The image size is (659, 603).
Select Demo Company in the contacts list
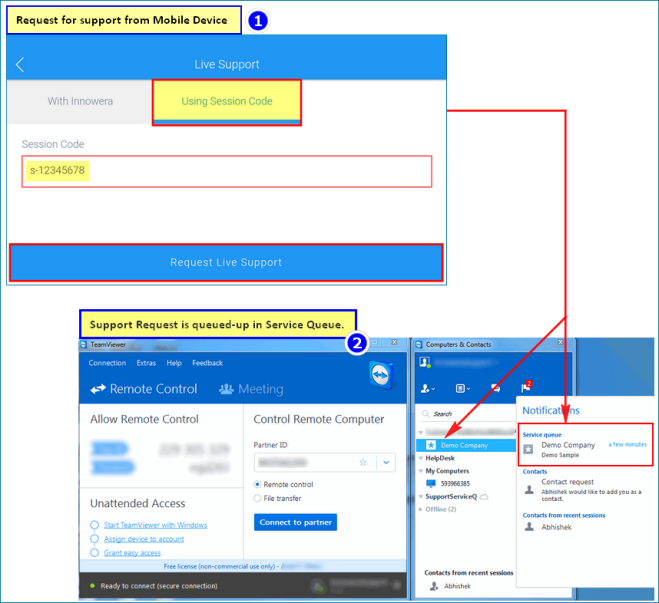coord(466,445)
